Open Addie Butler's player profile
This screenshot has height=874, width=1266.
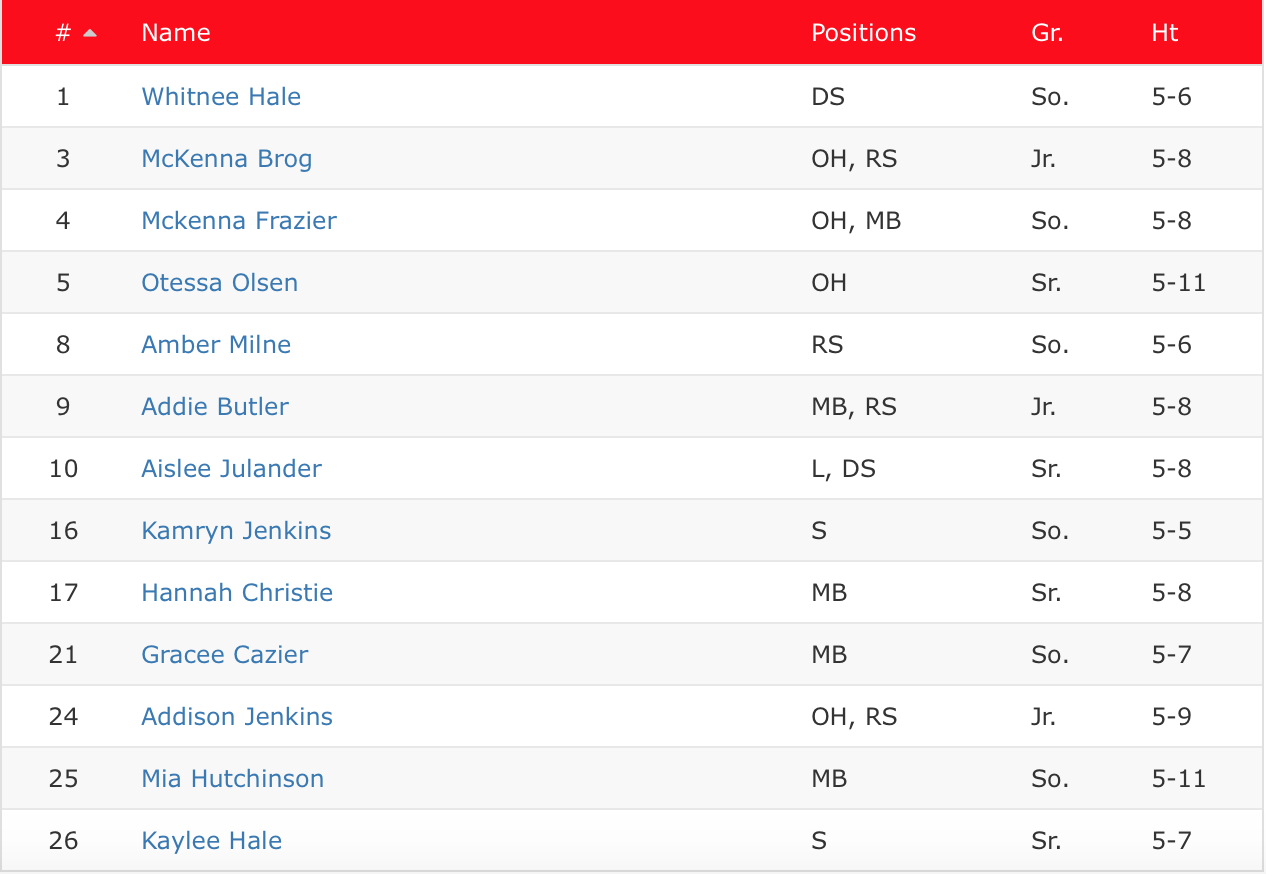point(215,407)
